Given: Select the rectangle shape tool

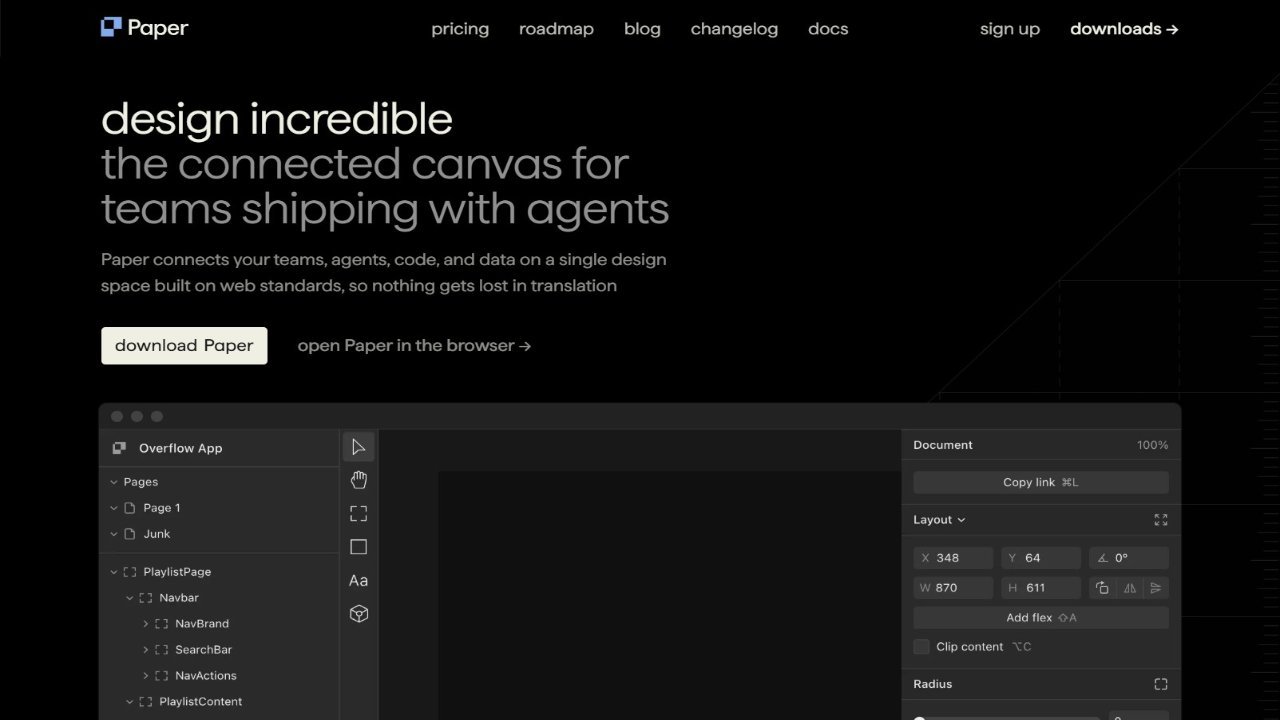Looking at the screenshot, I should (359, 547).
